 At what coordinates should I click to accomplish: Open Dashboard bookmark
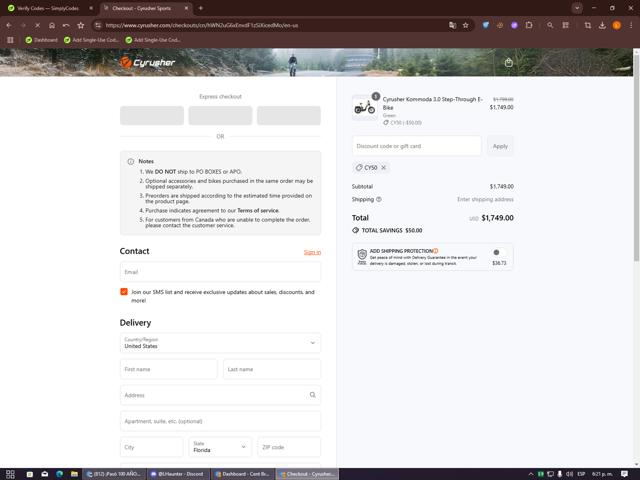pos(41,40)
